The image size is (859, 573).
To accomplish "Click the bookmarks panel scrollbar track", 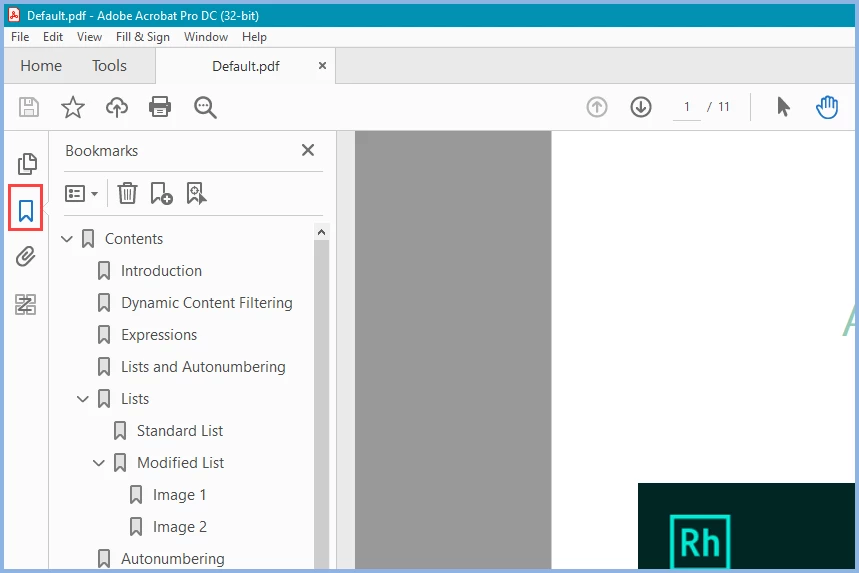I will point(322,404).
